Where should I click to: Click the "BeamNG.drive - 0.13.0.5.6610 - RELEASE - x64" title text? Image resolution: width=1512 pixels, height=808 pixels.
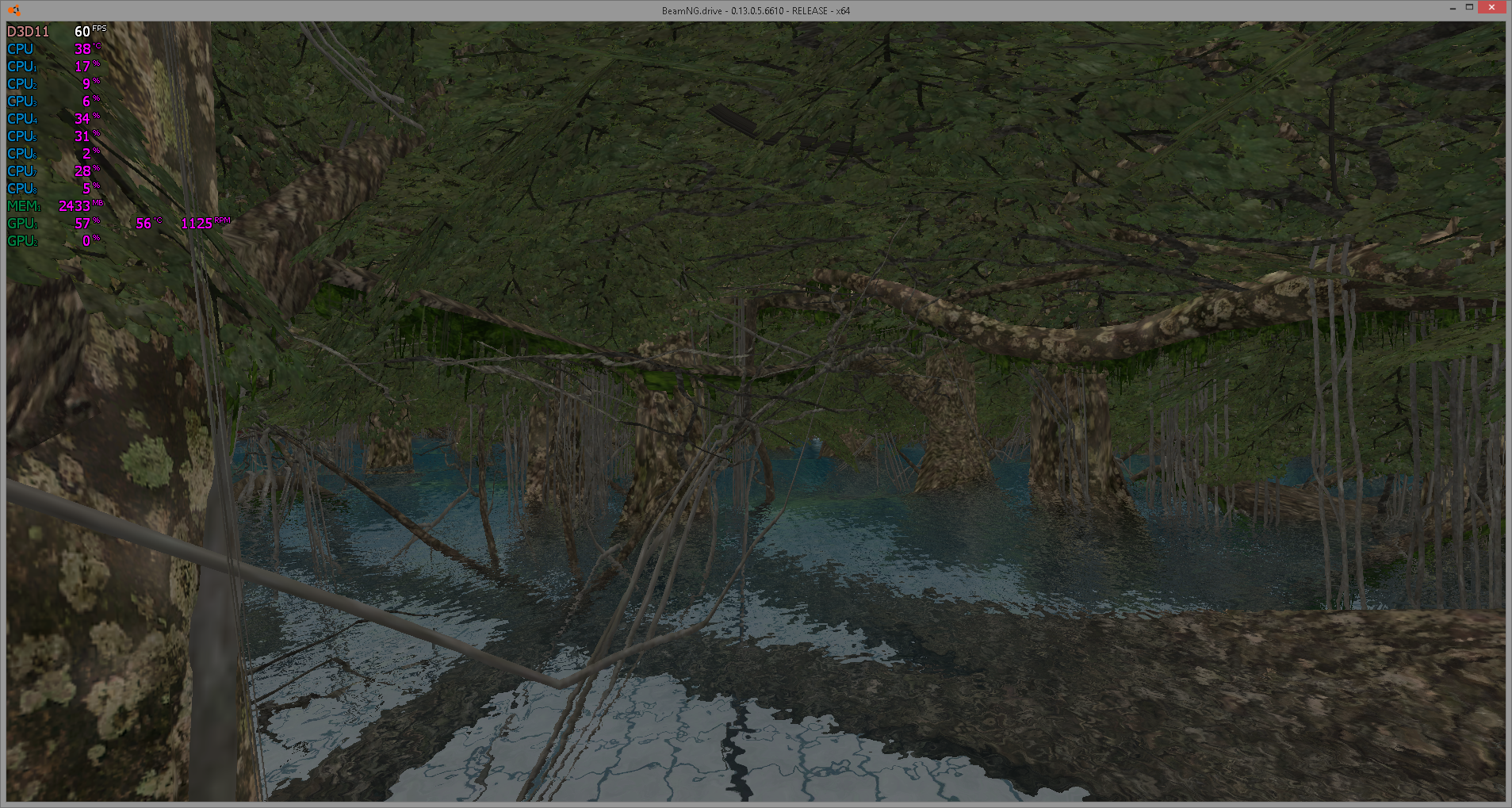coord(756,11)
